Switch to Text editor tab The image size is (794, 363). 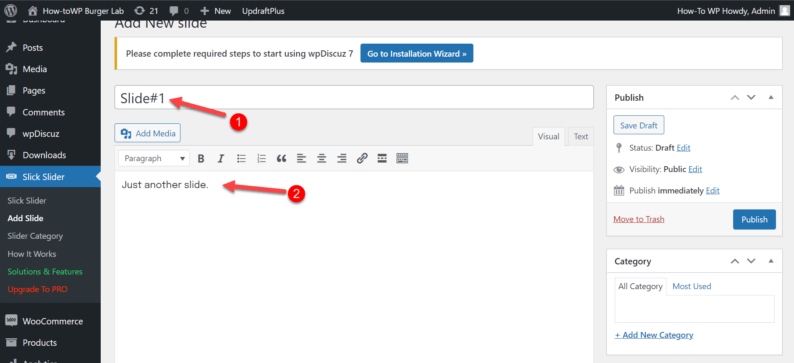(581, 137)
